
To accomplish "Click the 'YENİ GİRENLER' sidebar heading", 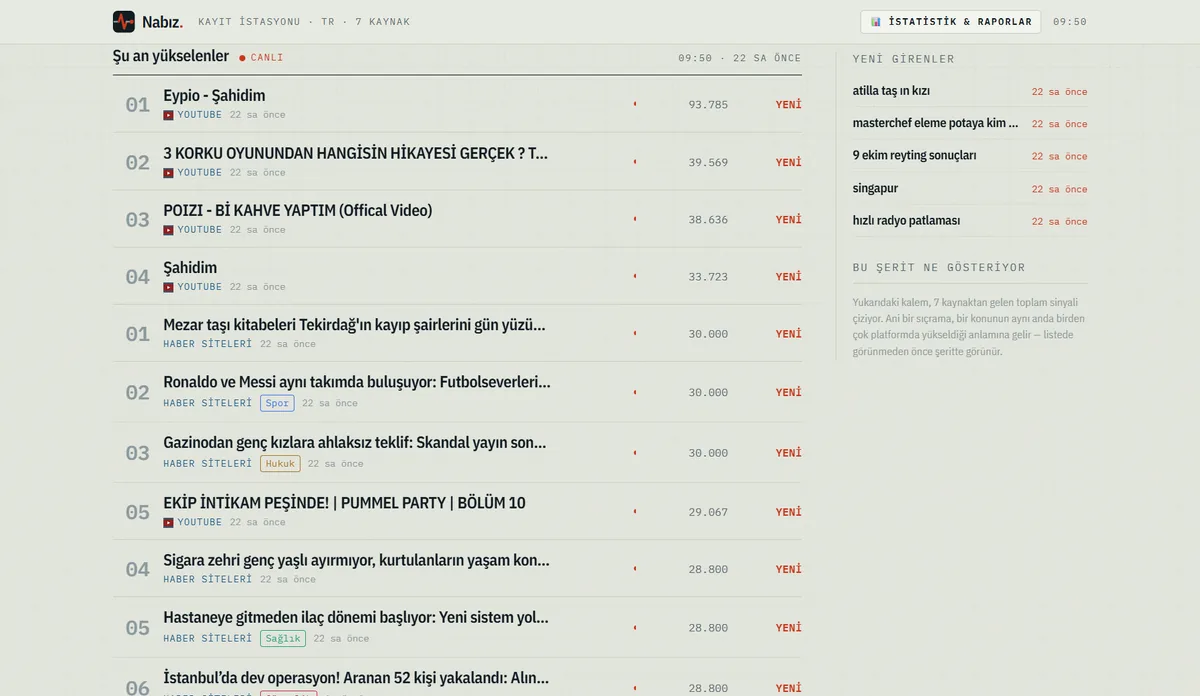I will coord(904,59).
